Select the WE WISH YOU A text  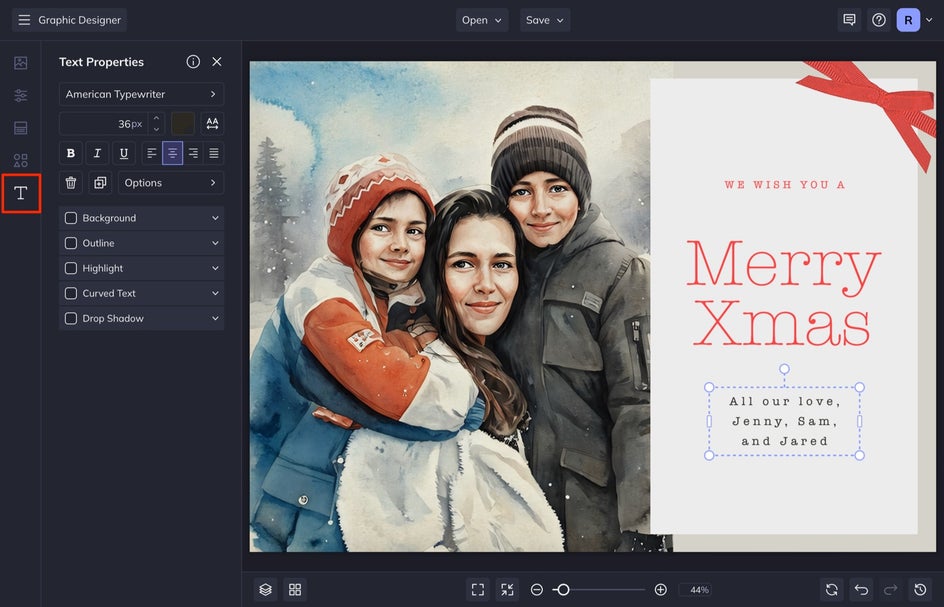pyautogui.click(x=784, y=185)
